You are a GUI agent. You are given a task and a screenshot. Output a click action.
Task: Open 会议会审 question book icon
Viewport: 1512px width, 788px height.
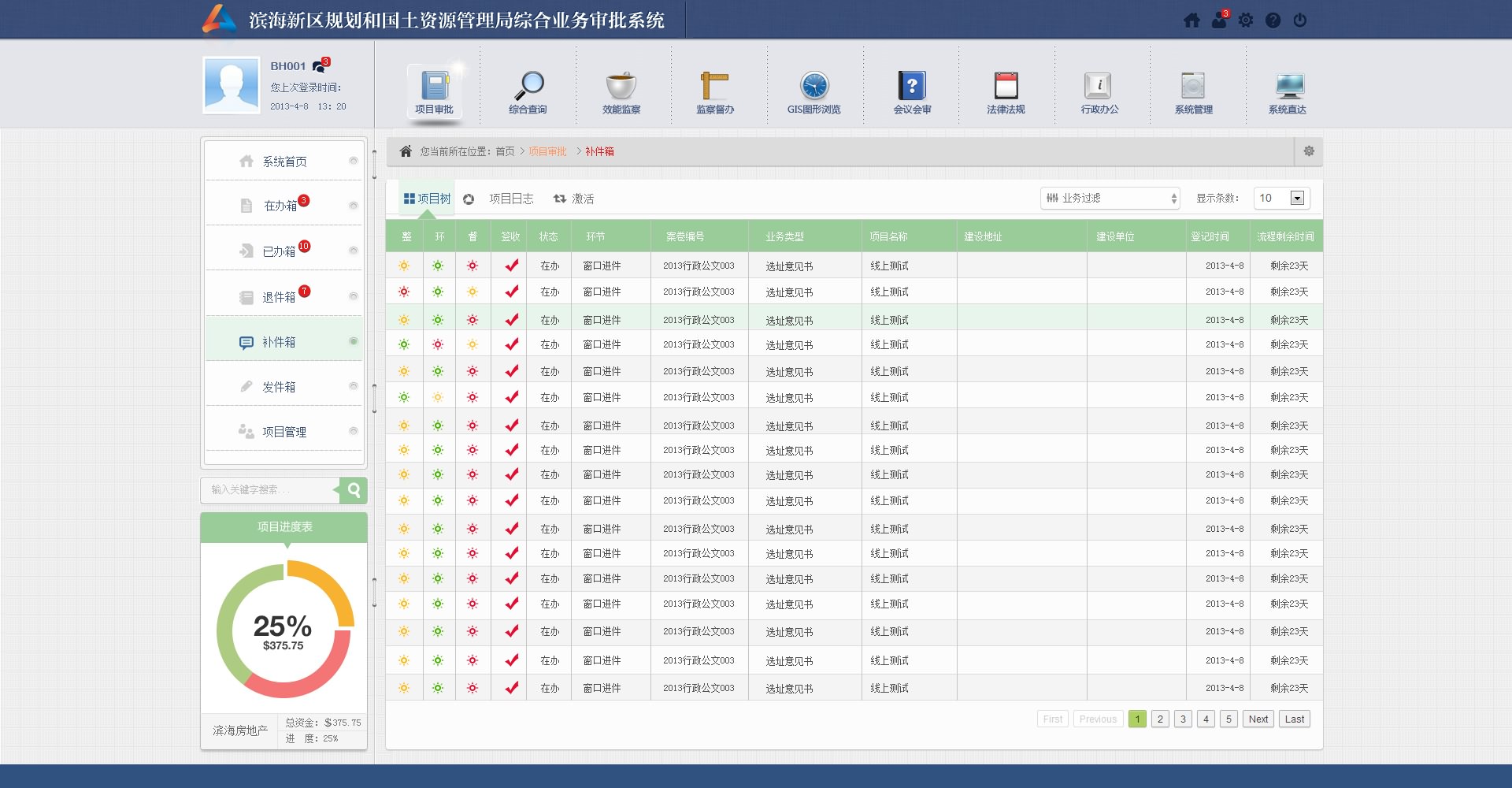click(912, 93)
